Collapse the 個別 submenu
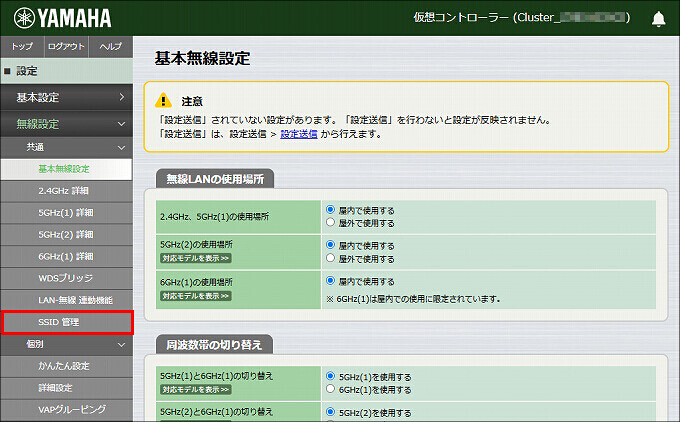 [x=67, y=344]
